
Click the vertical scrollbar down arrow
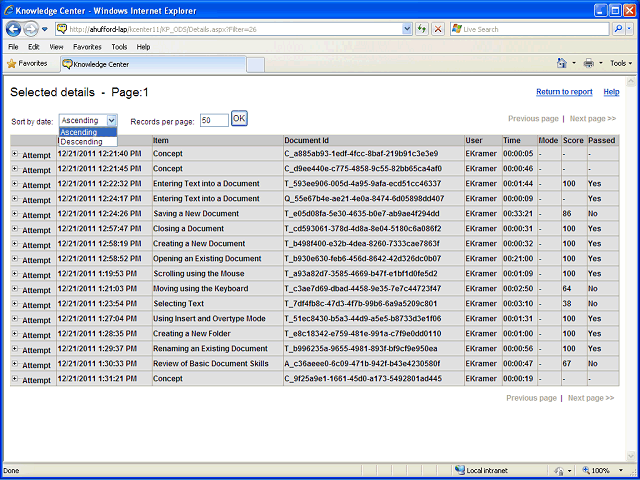631,456
